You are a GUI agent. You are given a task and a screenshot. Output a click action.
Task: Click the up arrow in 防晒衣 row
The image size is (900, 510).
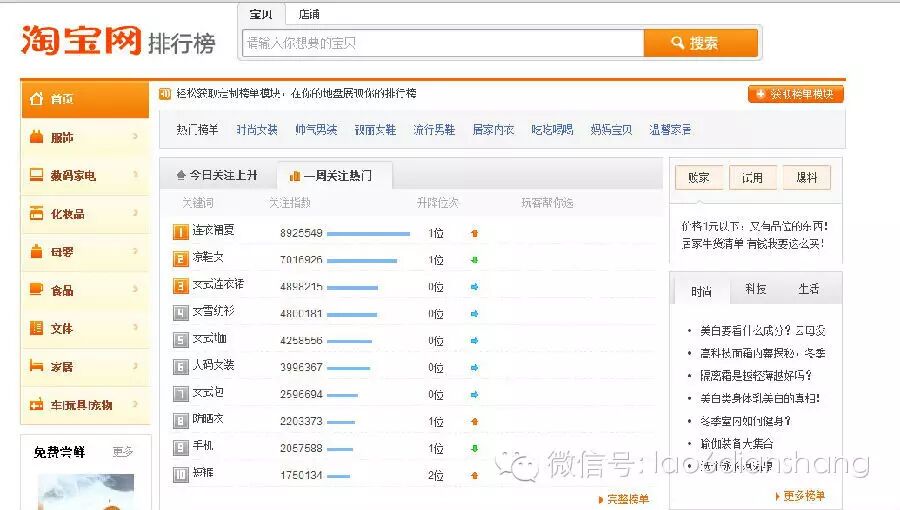tap(475, 421)
